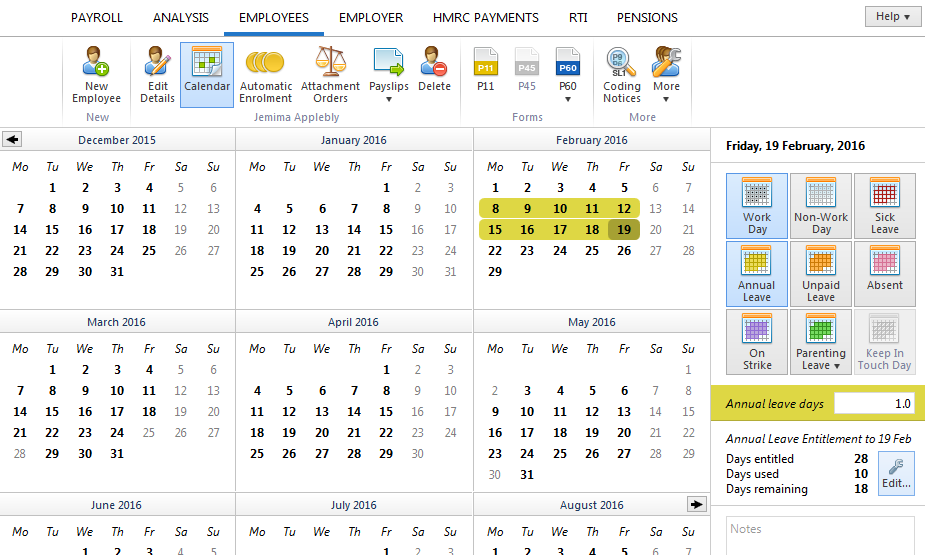This screenshot has height=555, width=925.
Task: Expand the Parenting Leave dropdown arrow
Action: 837,366
